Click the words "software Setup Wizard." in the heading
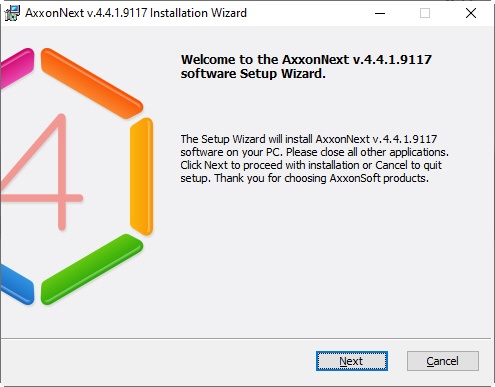Viewport: 495px width, 387px height. (253, 74)
